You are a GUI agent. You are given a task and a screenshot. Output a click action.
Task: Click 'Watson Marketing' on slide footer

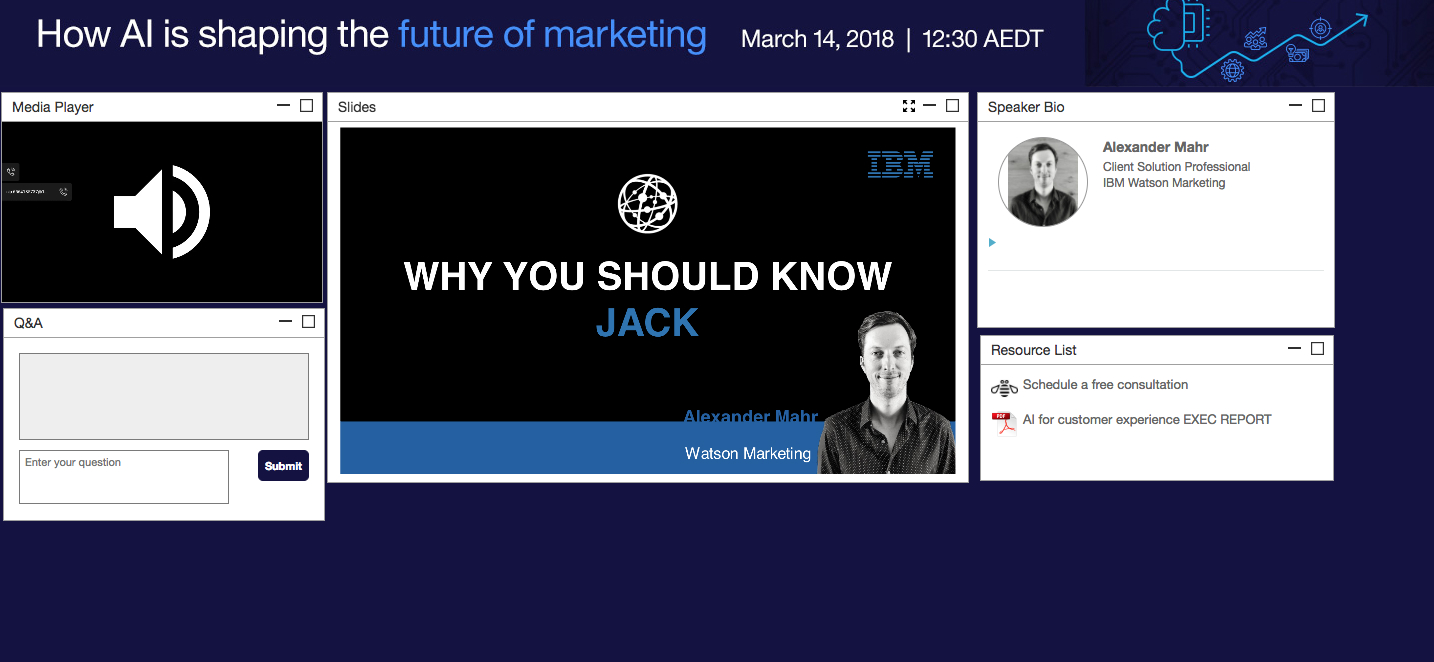coord(748,454)
